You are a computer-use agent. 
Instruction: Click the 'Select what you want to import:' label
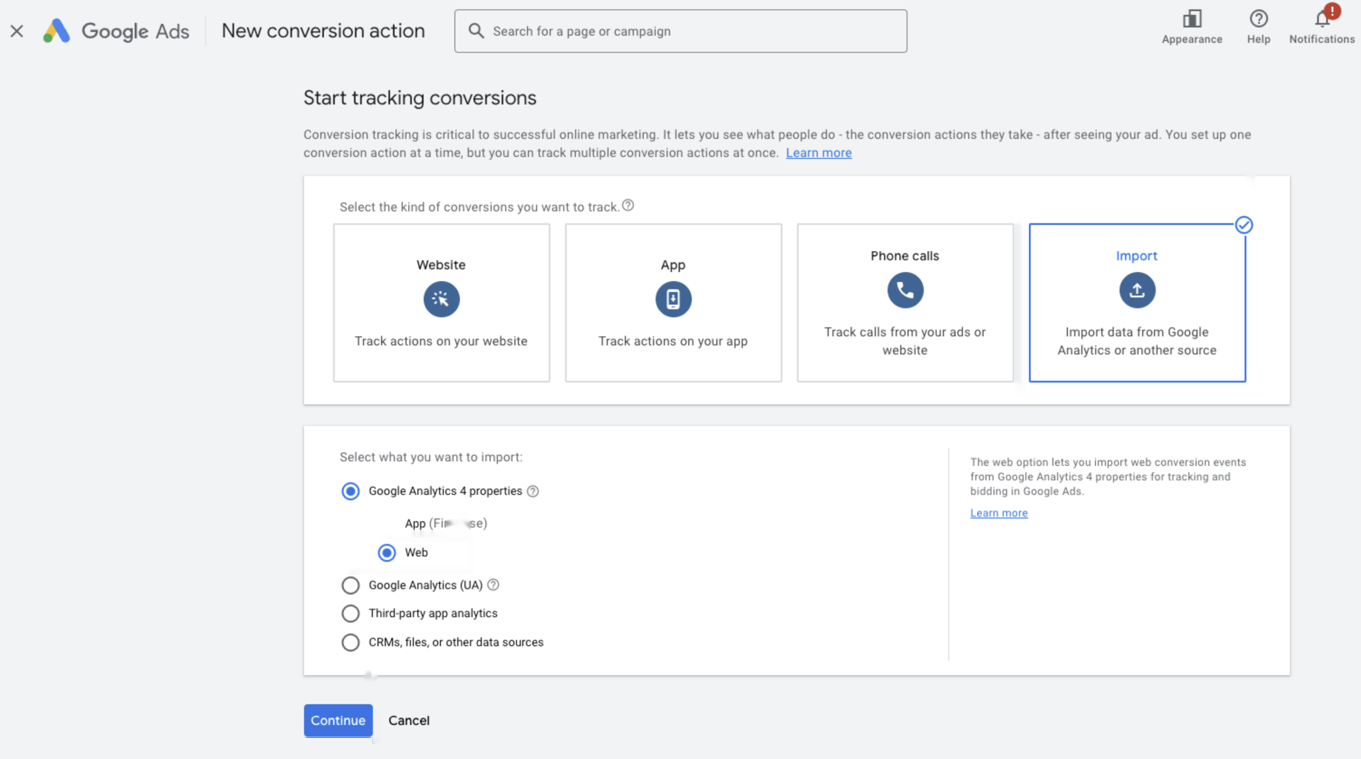(431, 457)
